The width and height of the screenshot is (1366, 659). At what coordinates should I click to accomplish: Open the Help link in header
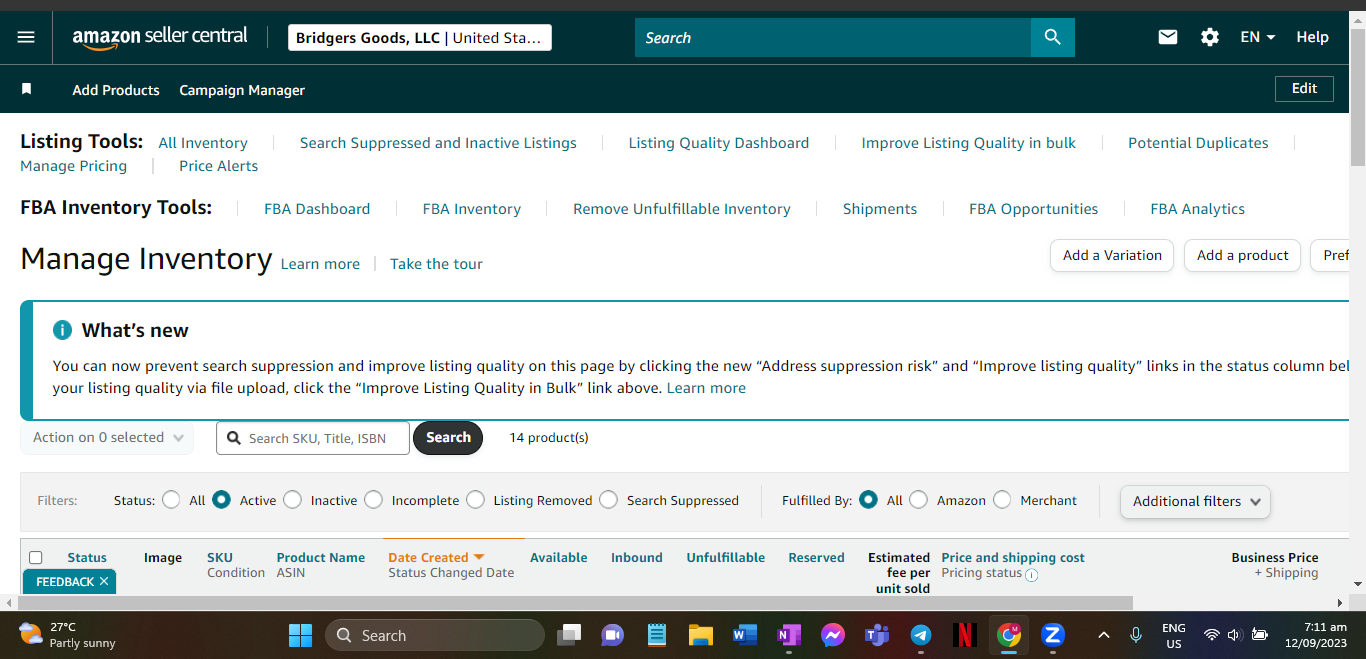coord(1312,37)
